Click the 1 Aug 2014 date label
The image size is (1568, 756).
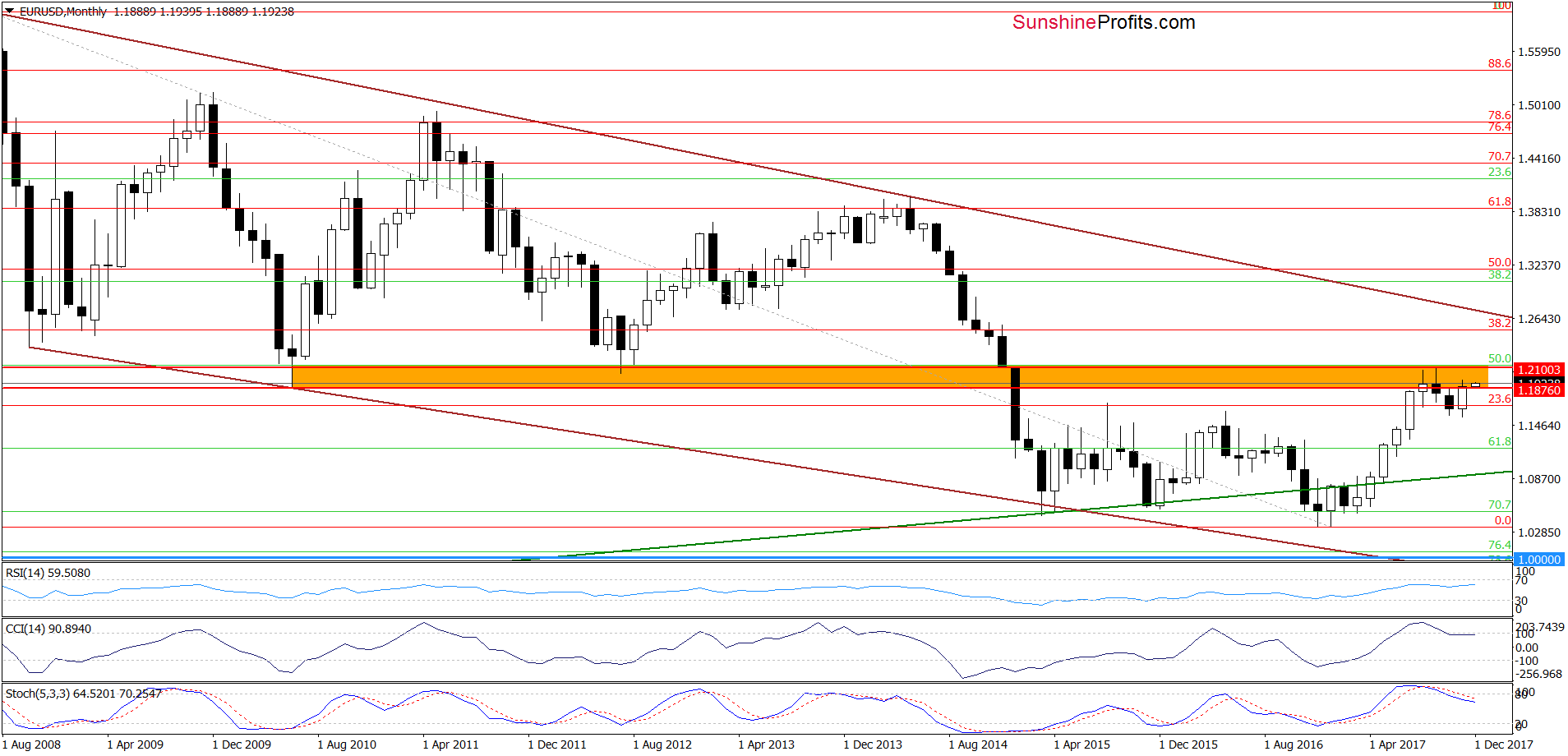978,744
